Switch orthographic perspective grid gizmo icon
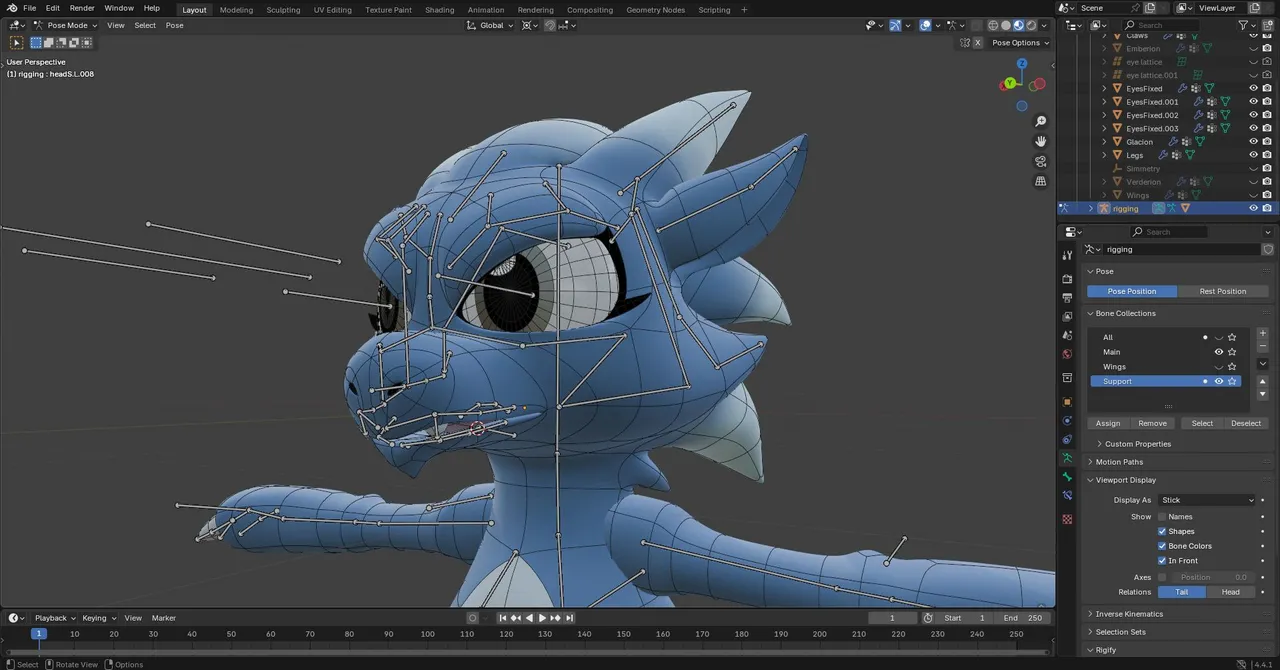1280x670 pixels. coord(1041,181)
